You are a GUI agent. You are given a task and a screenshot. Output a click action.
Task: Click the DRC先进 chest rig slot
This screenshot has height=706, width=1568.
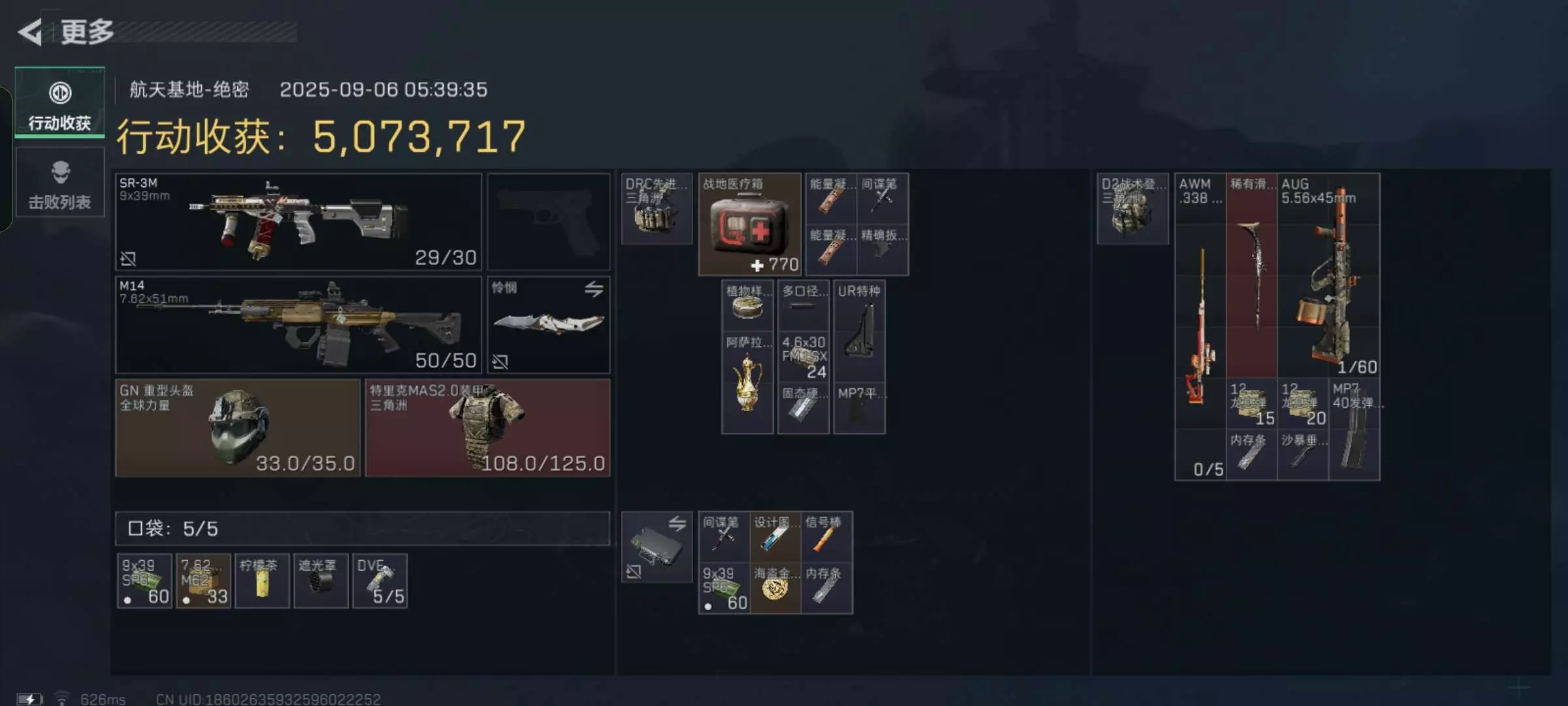pyautogui.click(x=657, y=209)
